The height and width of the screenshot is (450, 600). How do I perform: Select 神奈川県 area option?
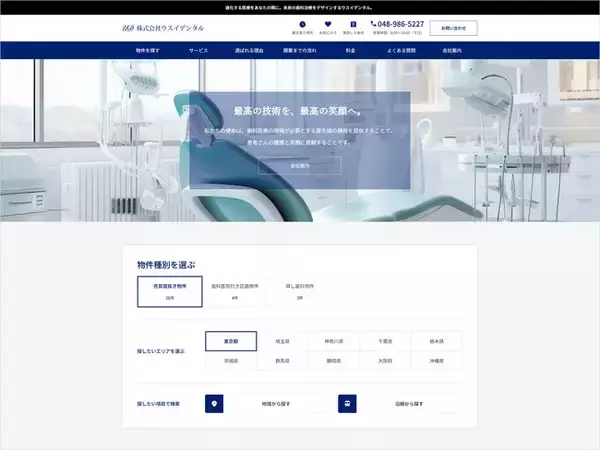click(334, 341)
